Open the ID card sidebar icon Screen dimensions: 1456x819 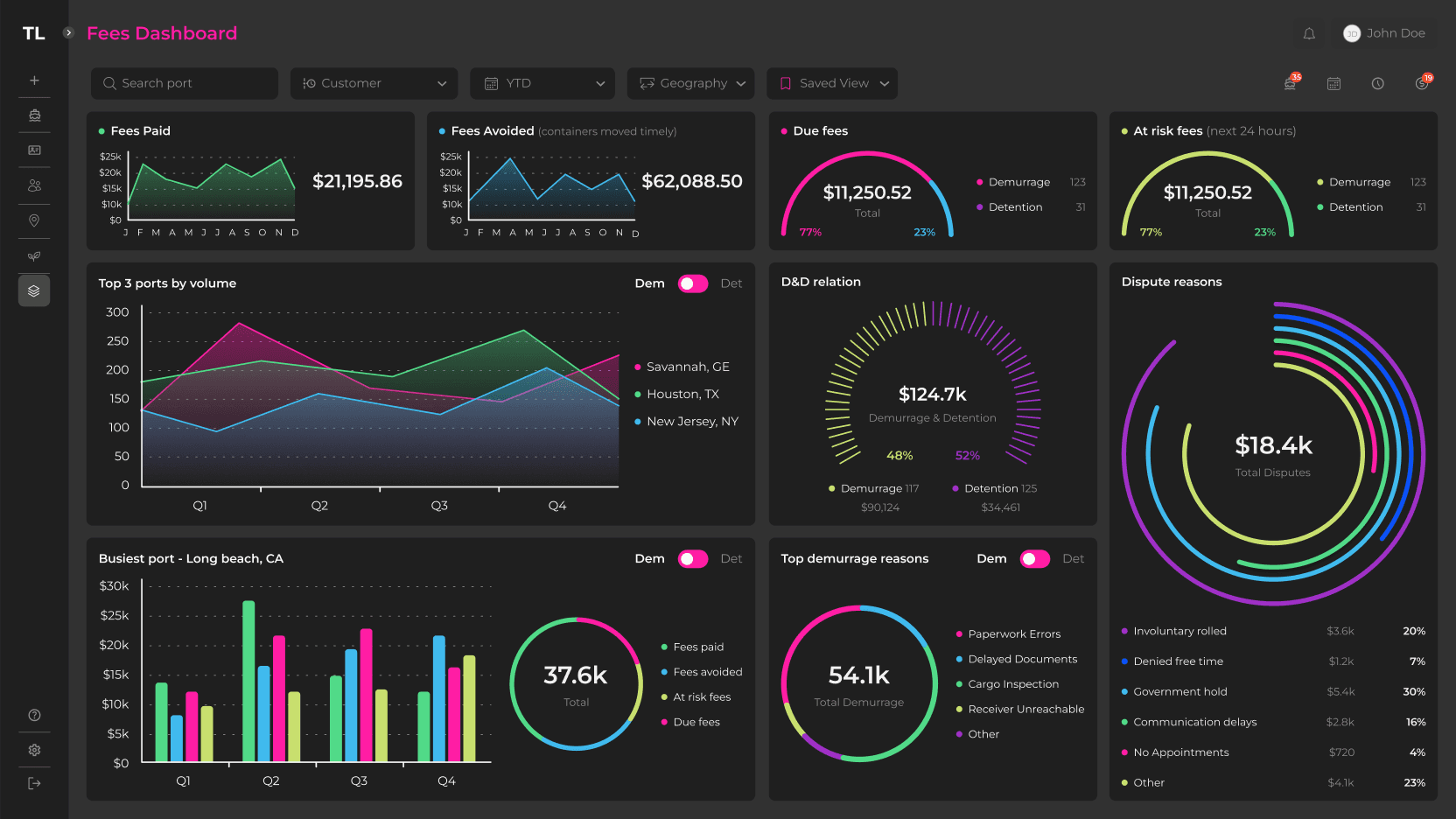pyautogui.click(x=34, y=150)
